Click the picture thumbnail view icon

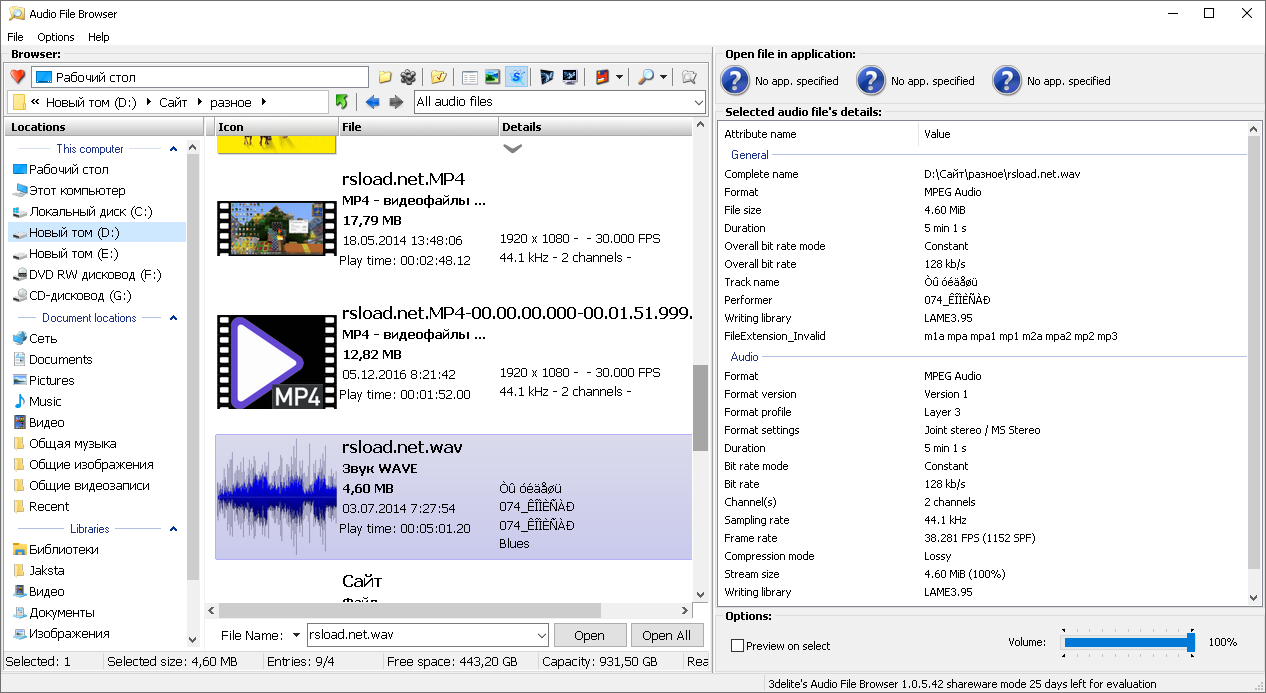pos(492,77)
